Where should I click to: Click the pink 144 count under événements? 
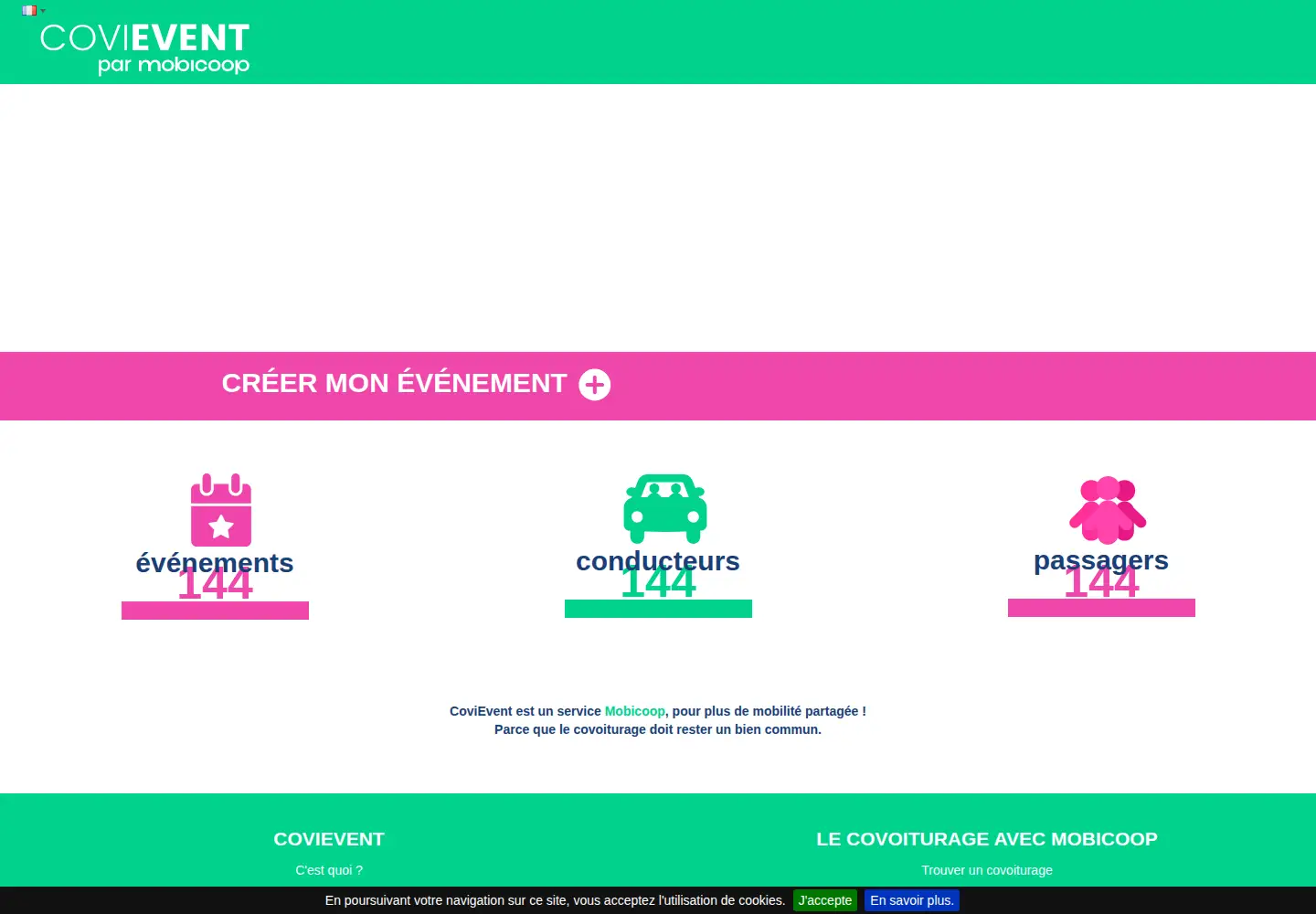coord(215,585)
